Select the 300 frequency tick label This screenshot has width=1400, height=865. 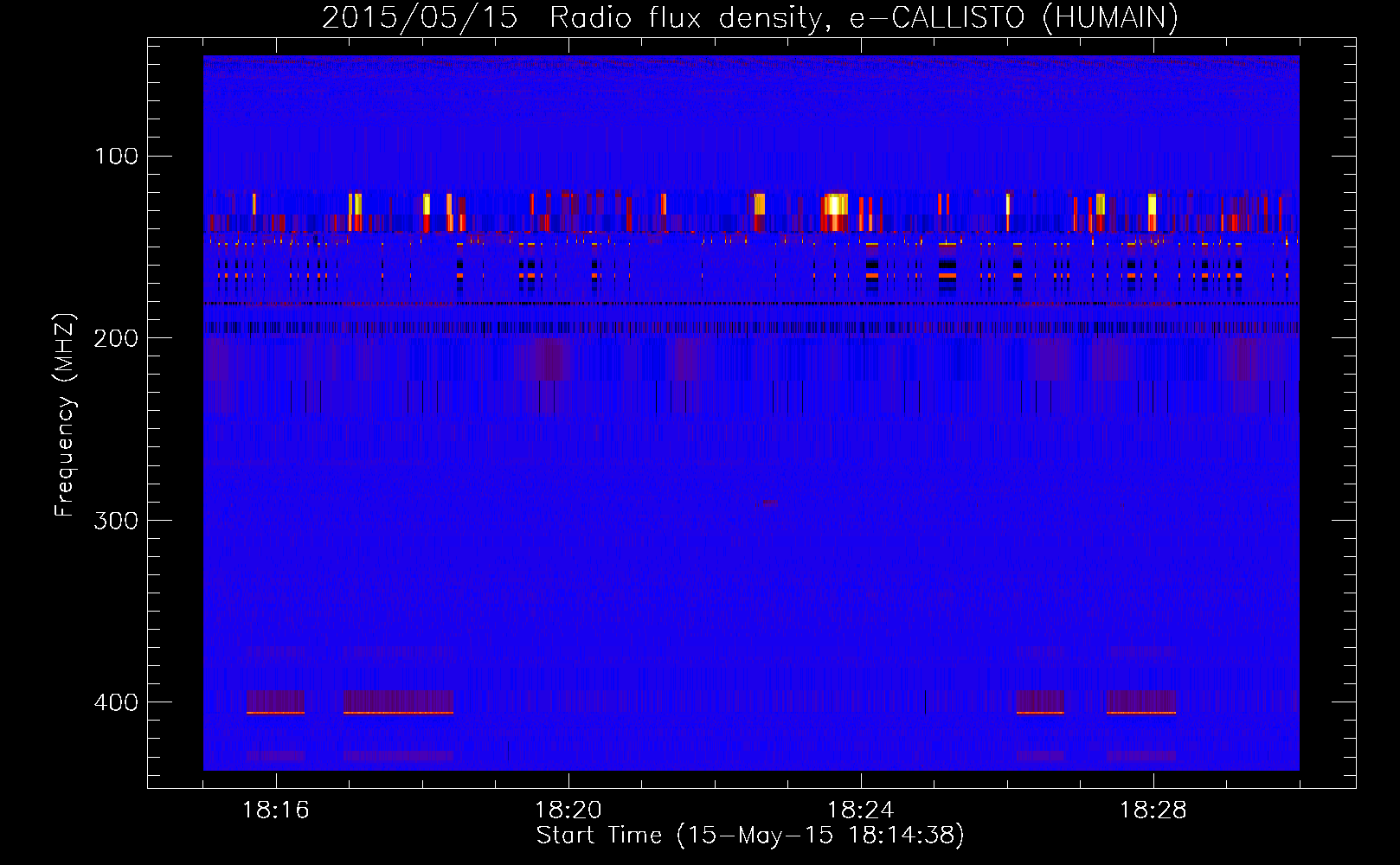pyautogui.click(x=116, y=520)
